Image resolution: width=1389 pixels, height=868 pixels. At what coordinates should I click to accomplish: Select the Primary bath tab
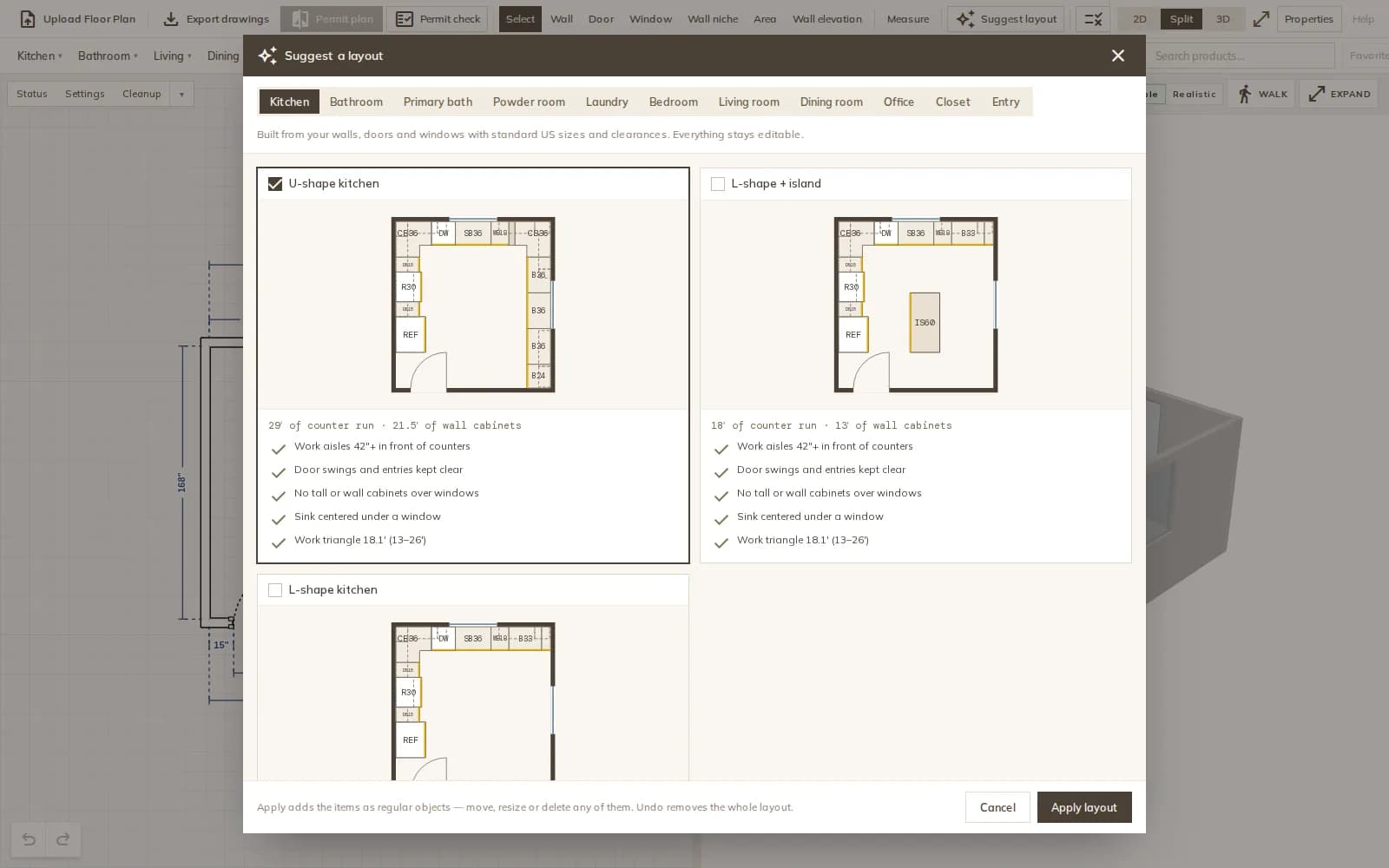point(438,102)
